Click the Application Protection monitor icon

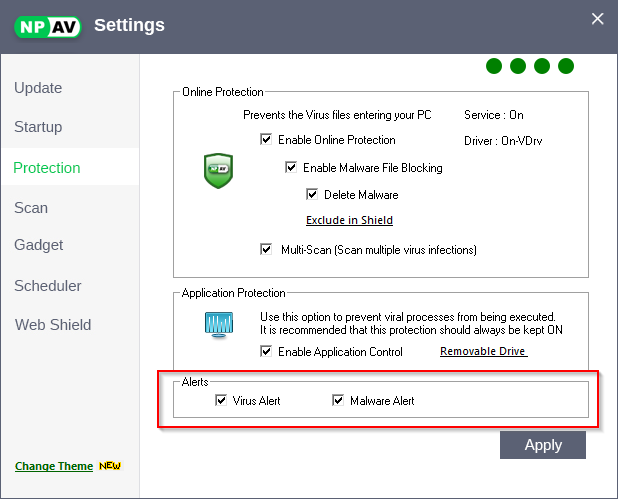coord(218,325)
